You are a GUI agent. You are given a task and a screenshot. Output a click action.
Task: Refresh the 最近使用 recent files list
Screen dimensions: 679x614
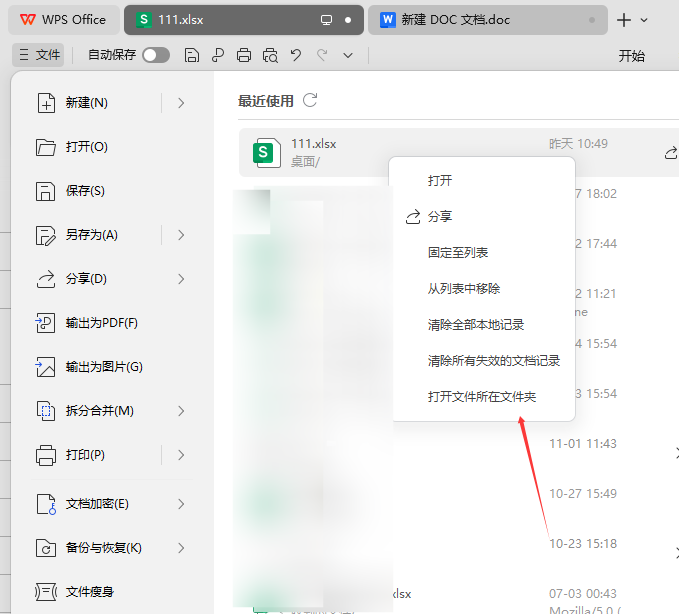pos(310,100)
